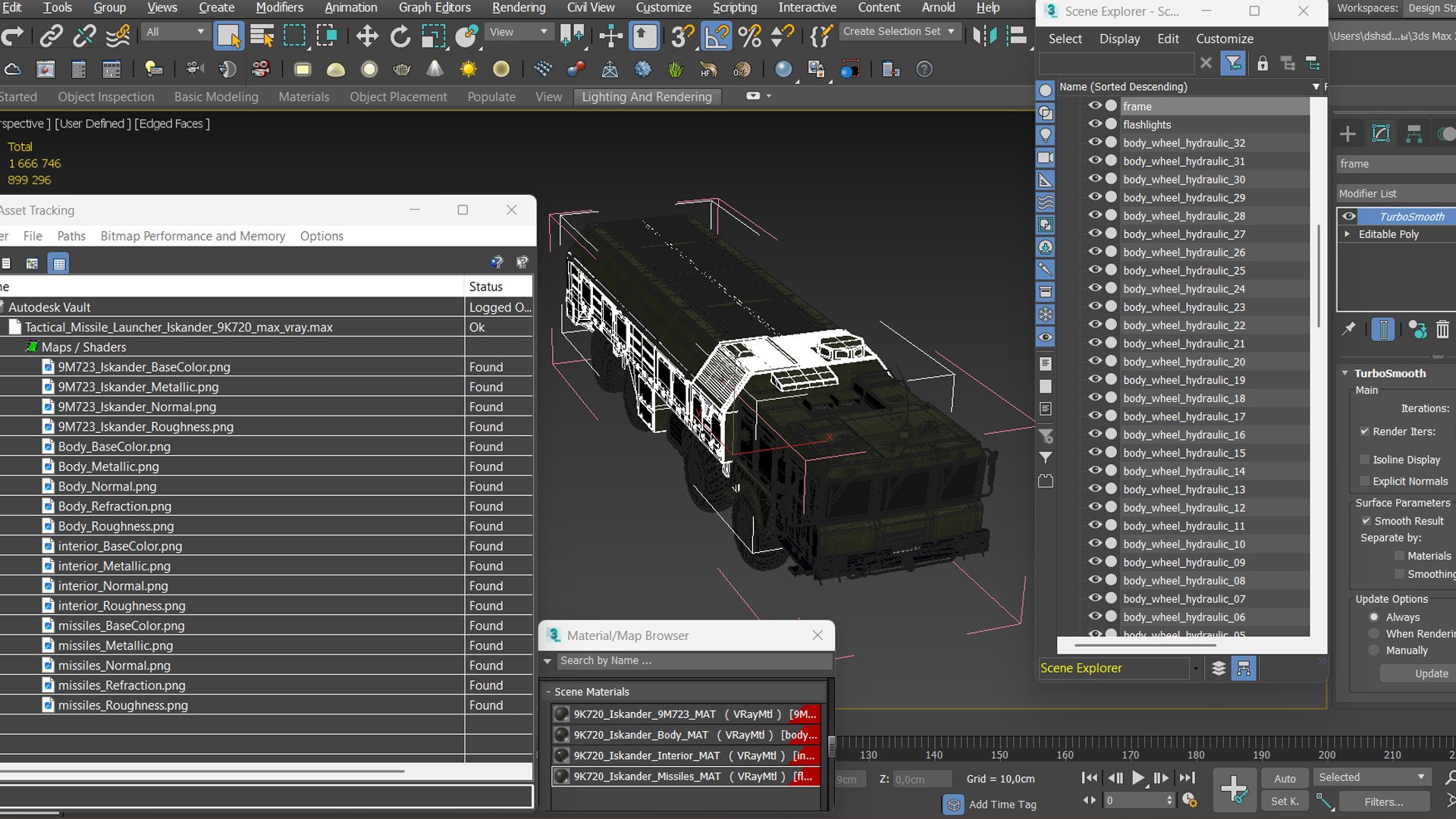Click the help question mark ribbon icon

[924, 69]
